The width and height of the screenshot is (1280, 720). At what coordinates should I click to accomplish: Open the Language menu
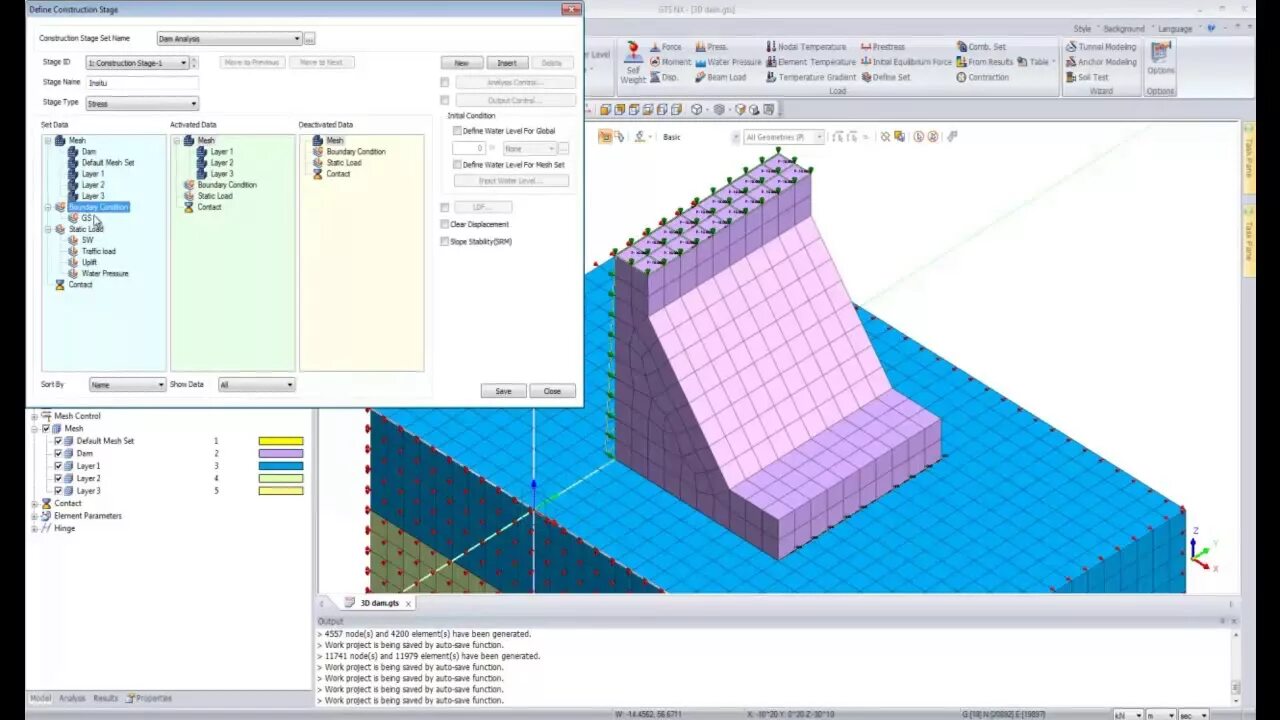[1175, 29]
